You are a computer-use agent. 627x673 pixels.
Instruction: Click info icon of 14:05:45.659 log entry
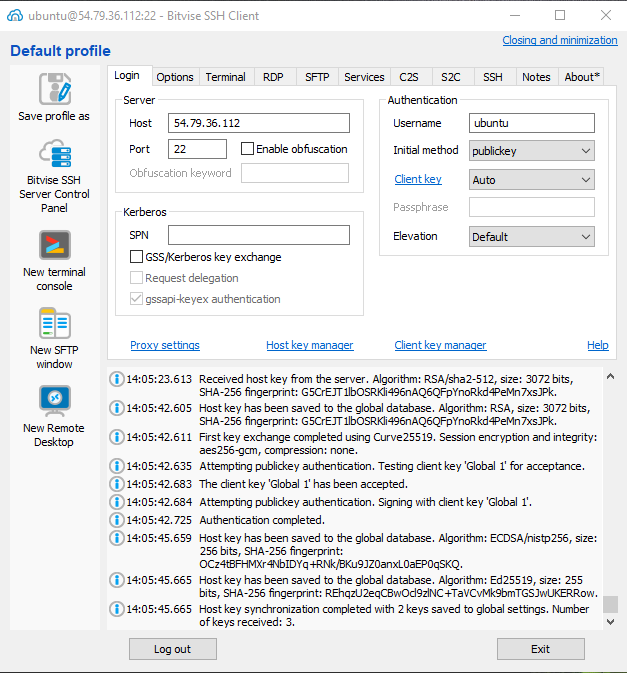[116, 538]
